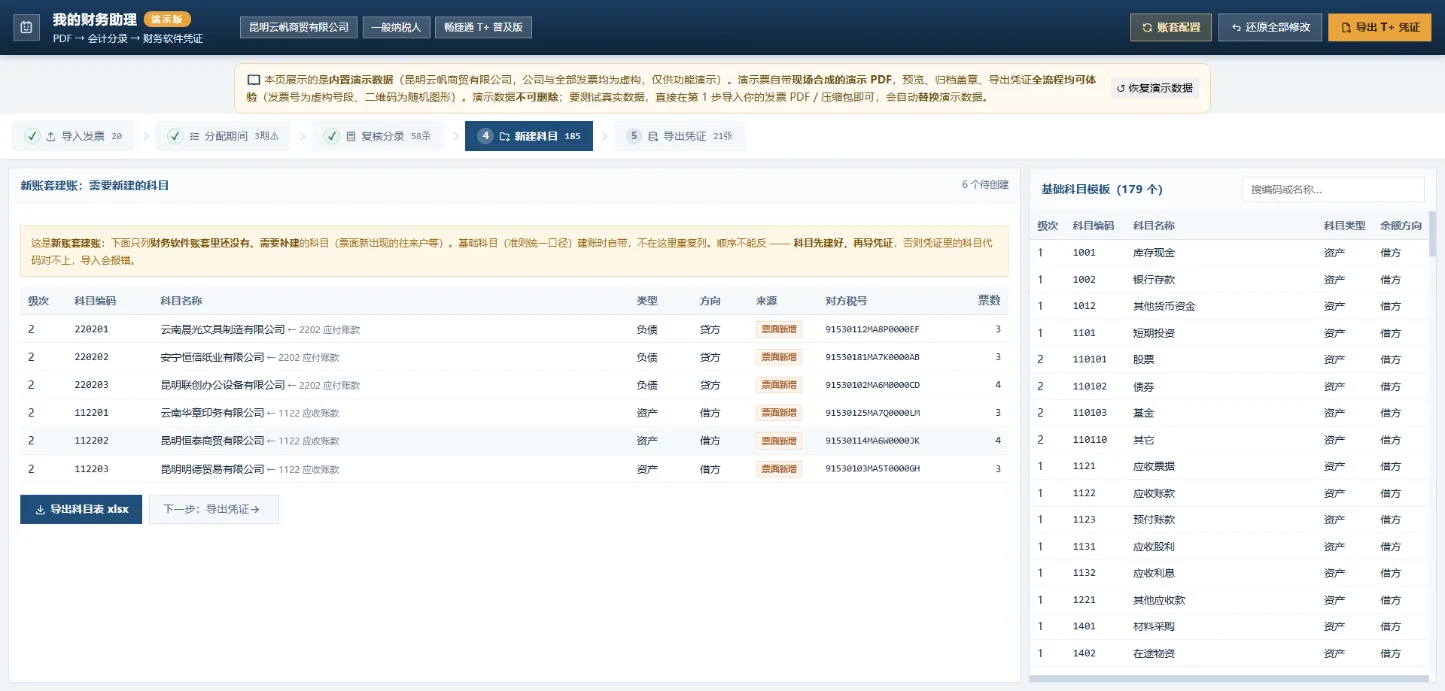Click the template panel vertical scrollbar
The image size is (1445, 691).
tap(1433, 234)
